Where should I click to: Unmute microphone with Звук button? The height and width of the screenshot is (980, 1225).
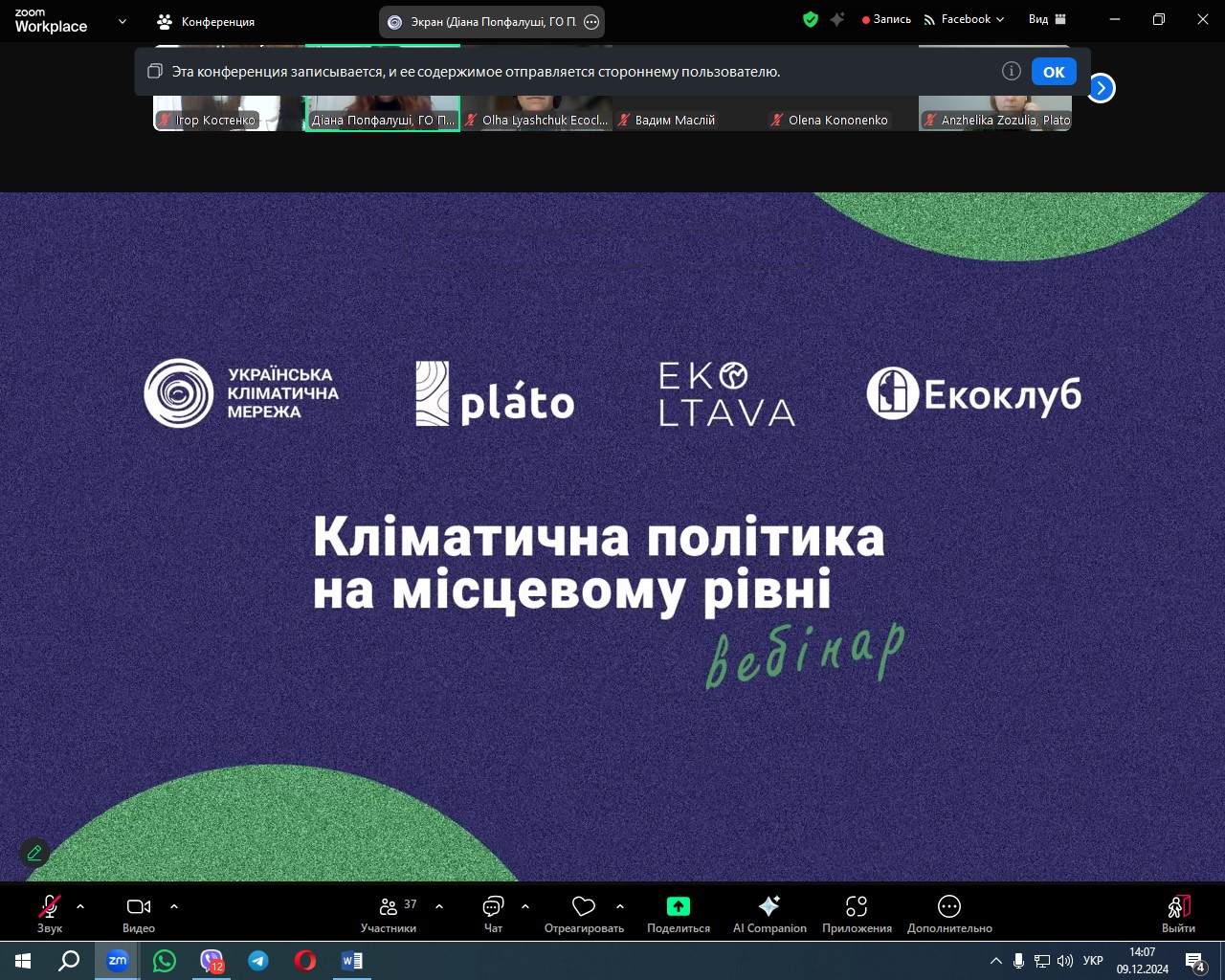point(50,914)
